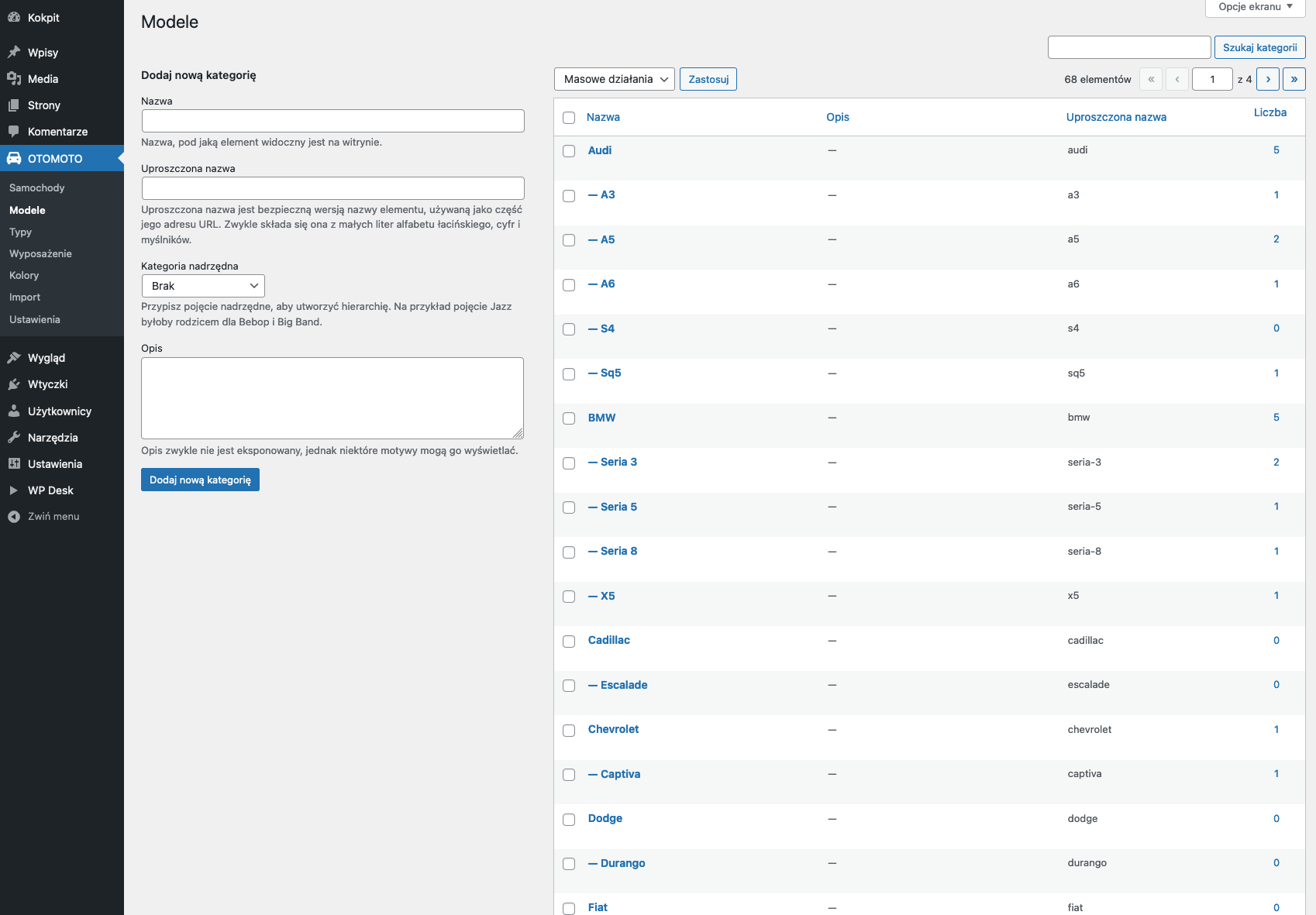The width and height of the screenshot is (1316, 915).
Task: Focus the Nazwa text field
Action: coord(333,121)
